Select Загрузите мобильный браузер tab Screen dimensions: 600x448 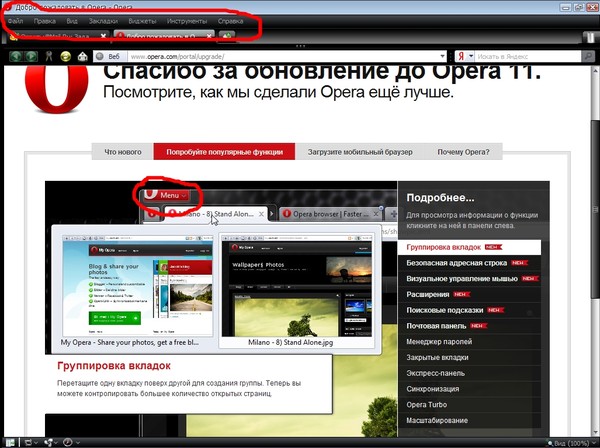pos(360,152)
